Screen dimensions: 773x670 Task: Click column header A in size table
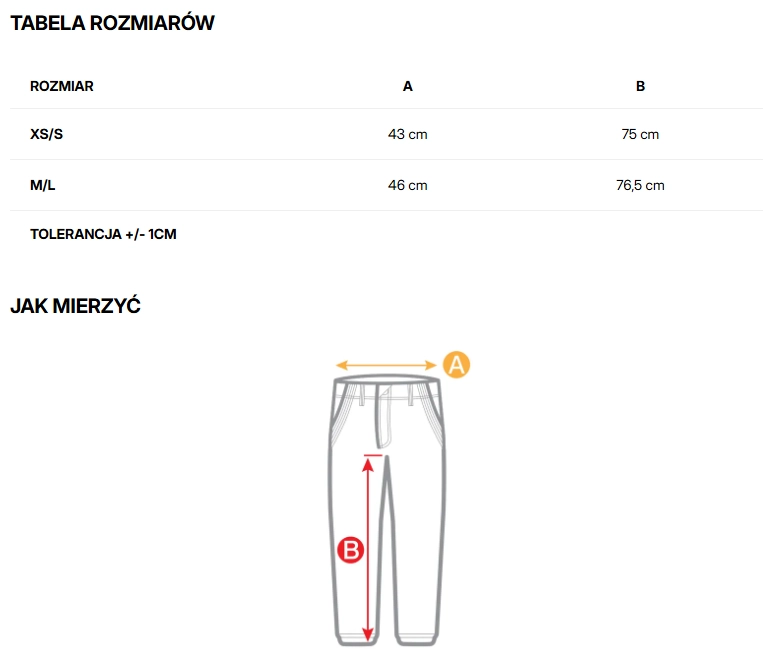pyautogui.click(x=407, y=86)
